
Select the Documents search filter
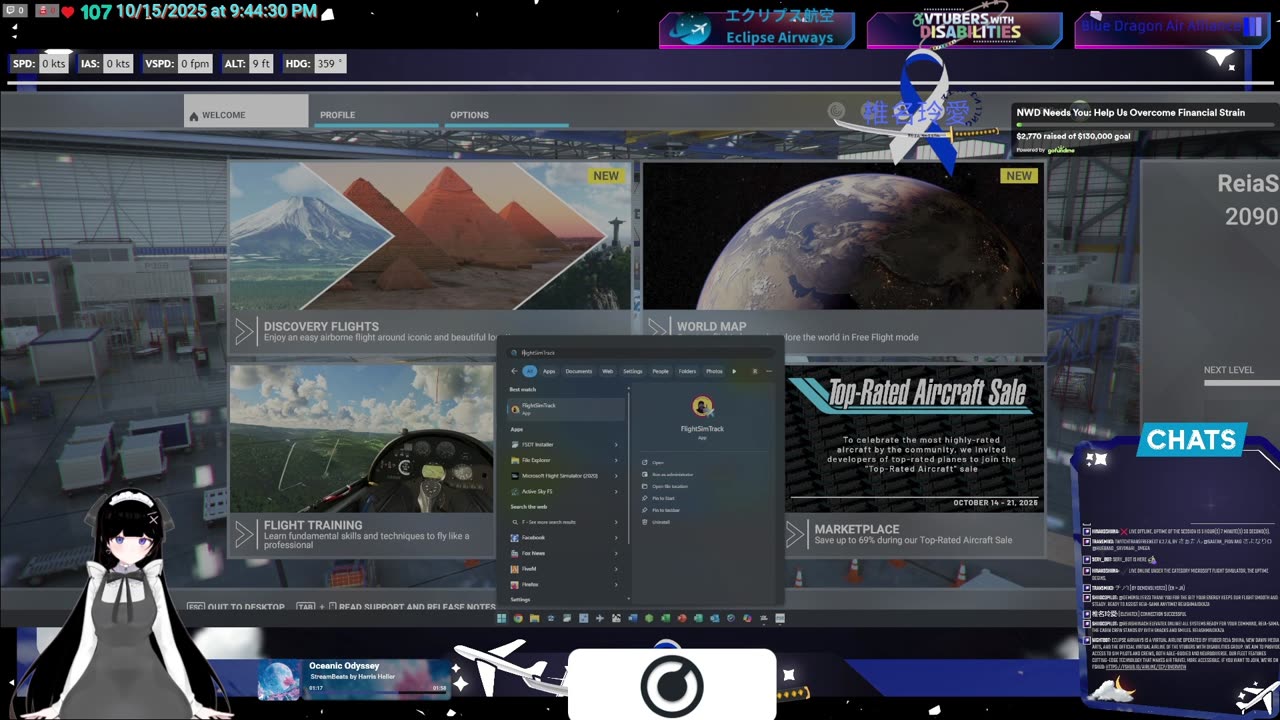(579, 371)
